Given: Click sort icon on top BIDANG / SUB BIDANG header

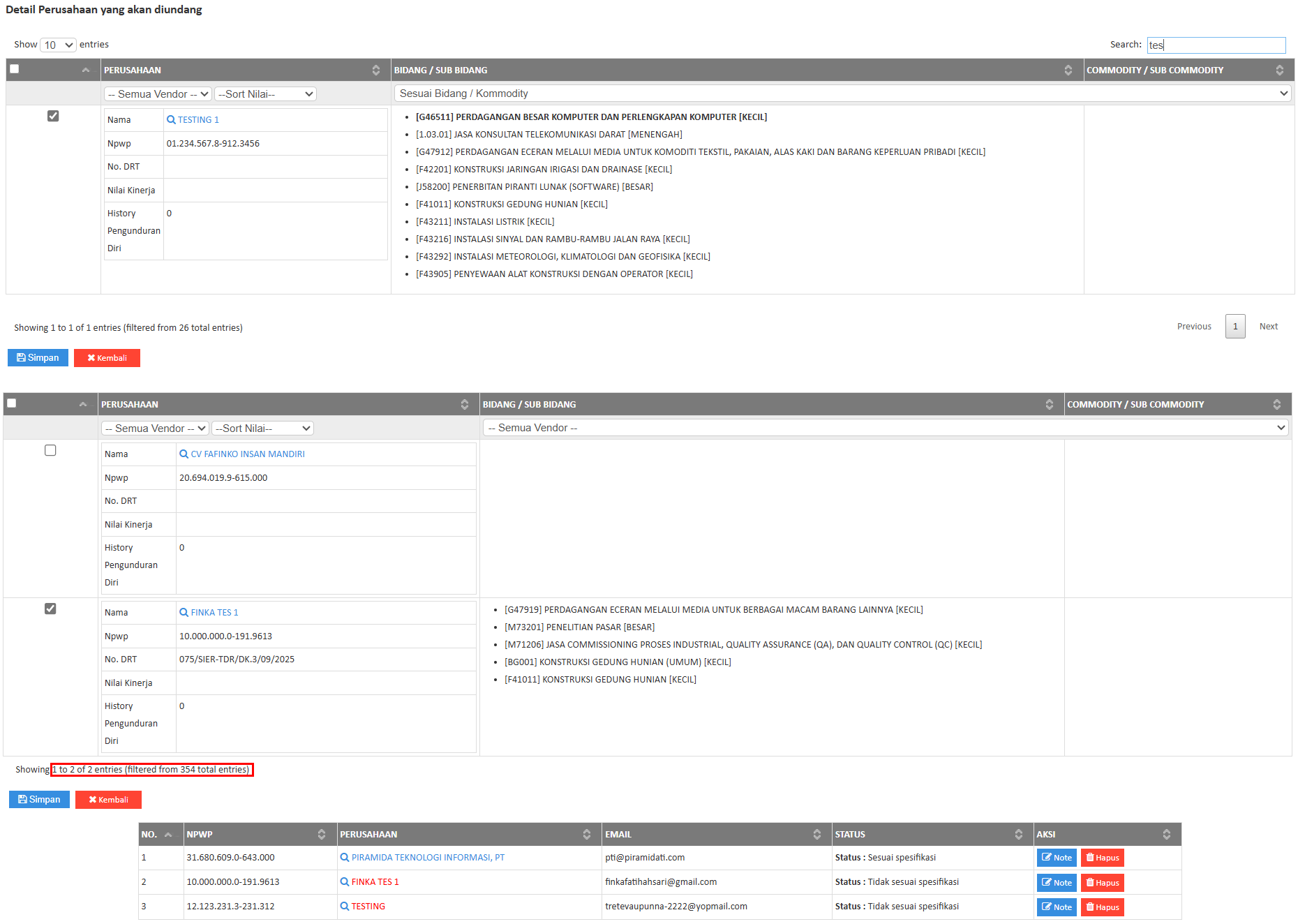Looking at the screenshot, I should pos(1068,70).
